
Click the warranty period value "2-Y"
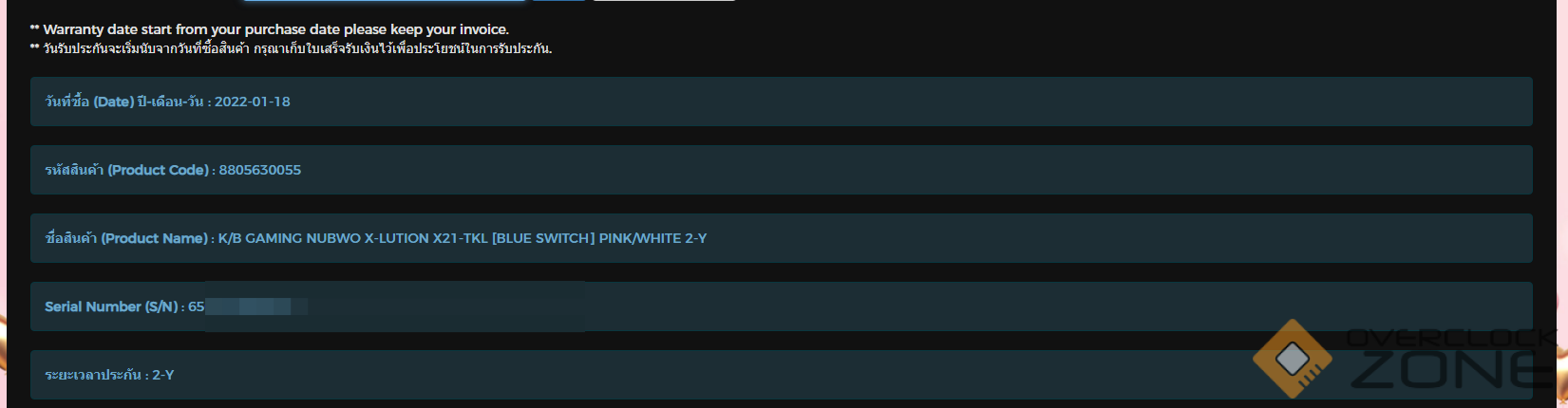tap(163, 375)
